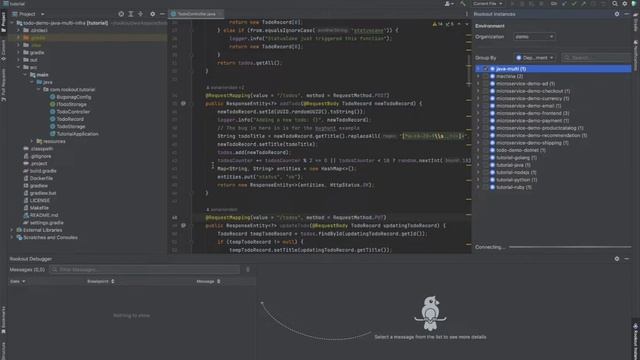The image size is (640, 360).
Task: Click breakpoint gutter icon beside addTodo method
Action: [183, 103]
